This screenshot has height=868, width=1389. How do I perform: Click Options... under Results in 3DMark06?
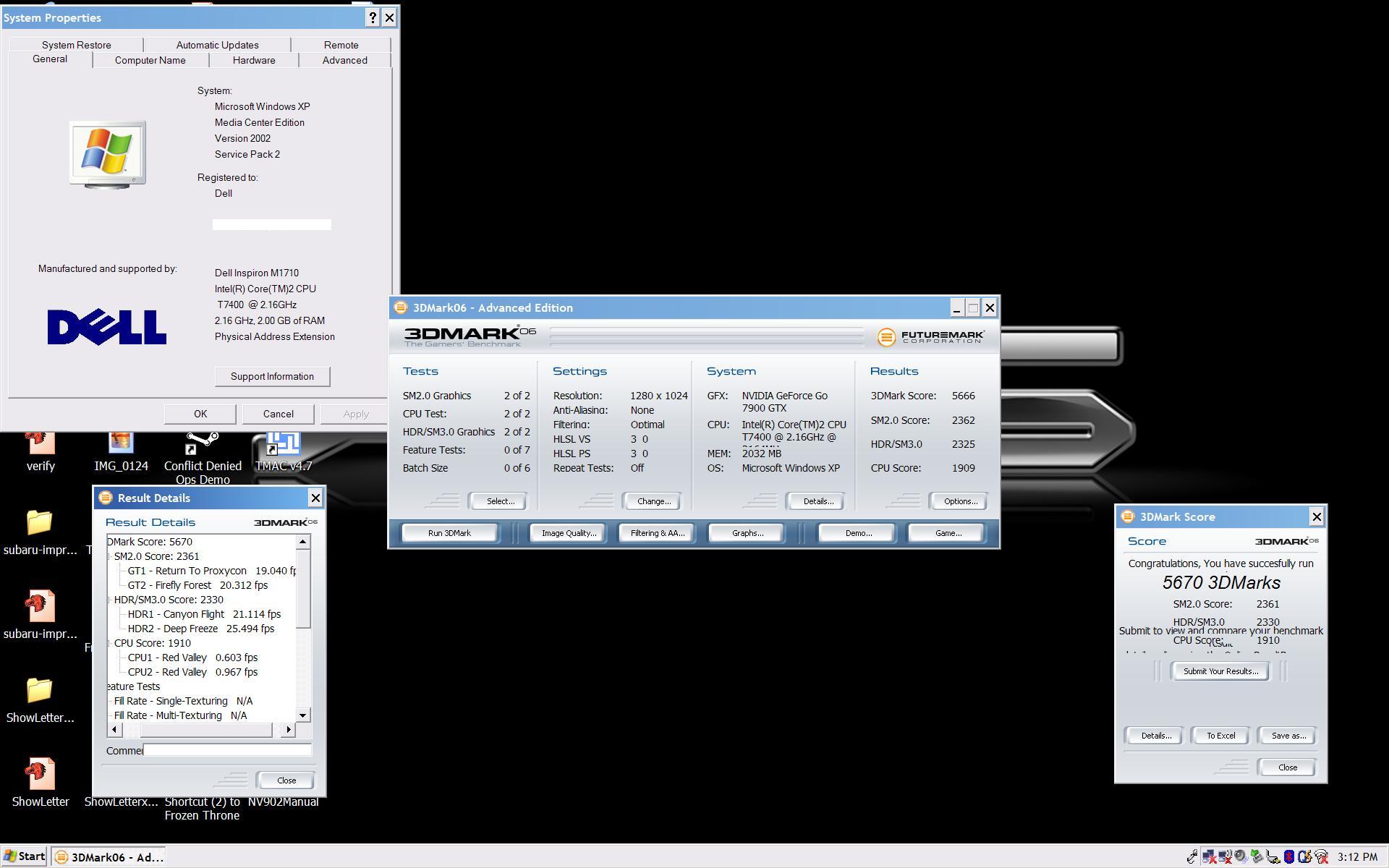pos(960,501)
